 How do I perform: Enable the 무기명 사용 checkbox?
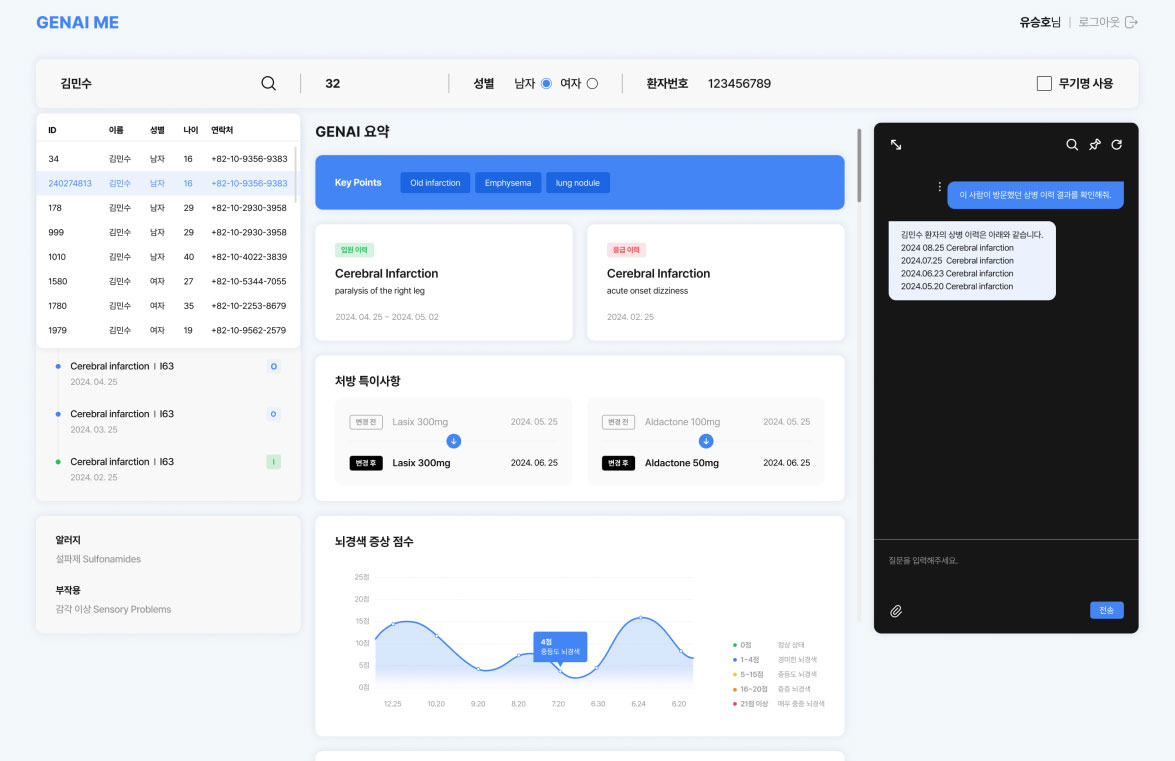pos(1044,84)
